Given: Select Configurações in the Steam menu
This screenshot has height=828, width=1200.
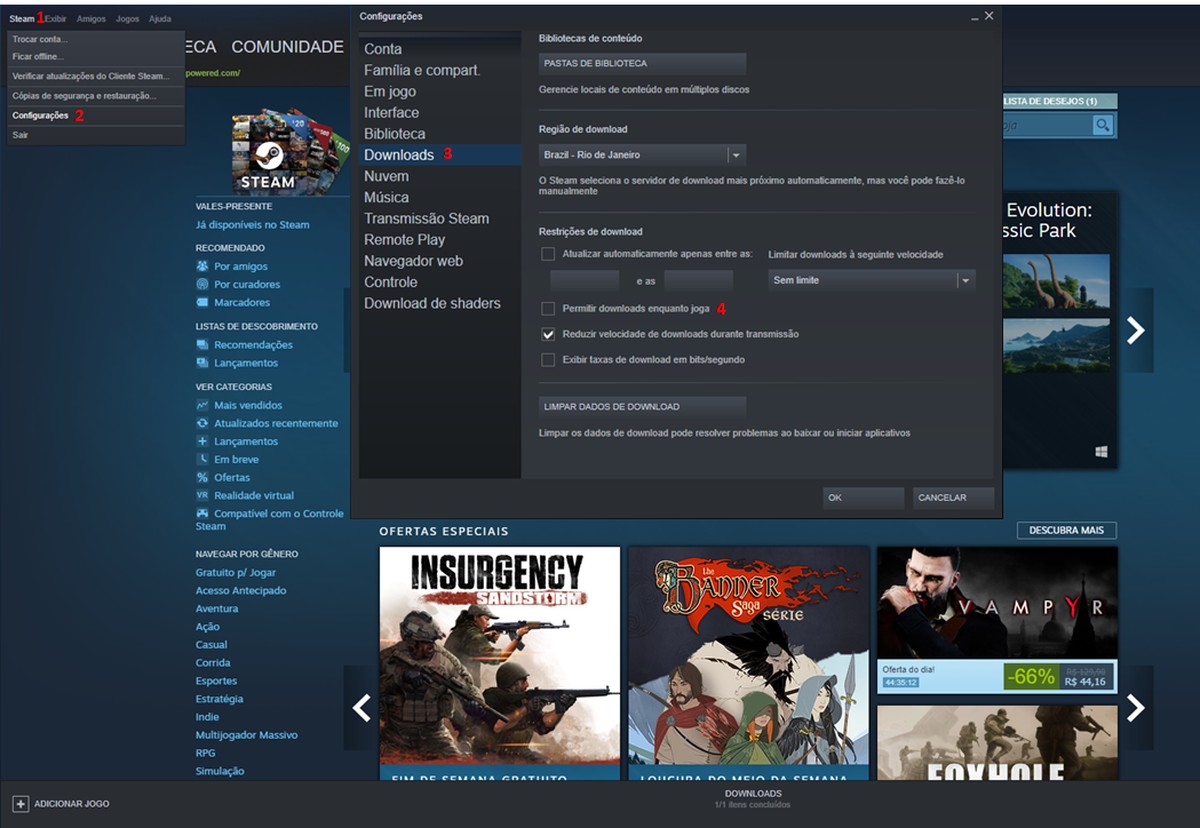Looking at the screenshot, I should (96, 115).
